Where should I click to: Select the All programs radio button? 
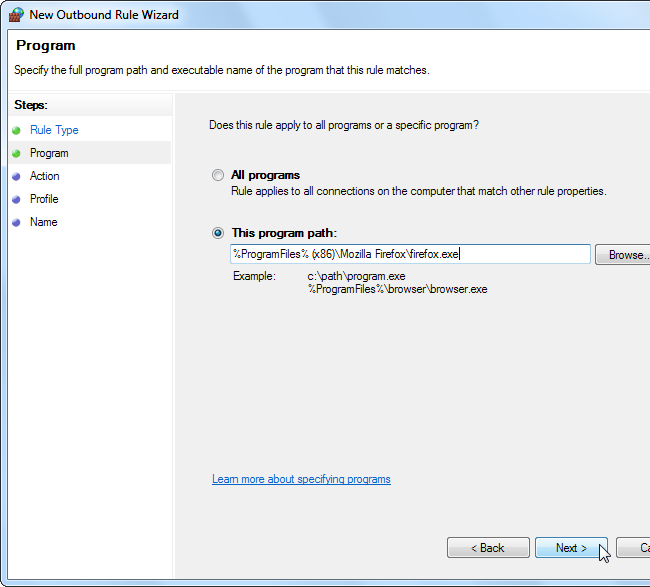(218, 175)
